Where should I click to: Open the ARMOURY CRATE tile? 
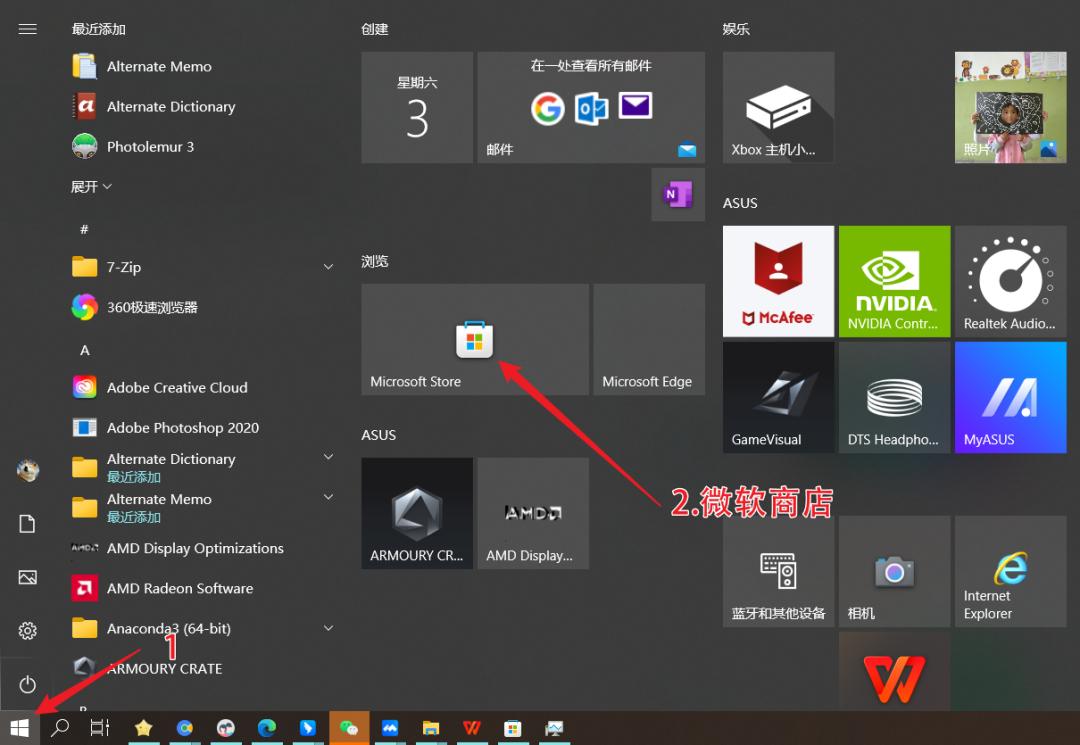tap(417, 513)
